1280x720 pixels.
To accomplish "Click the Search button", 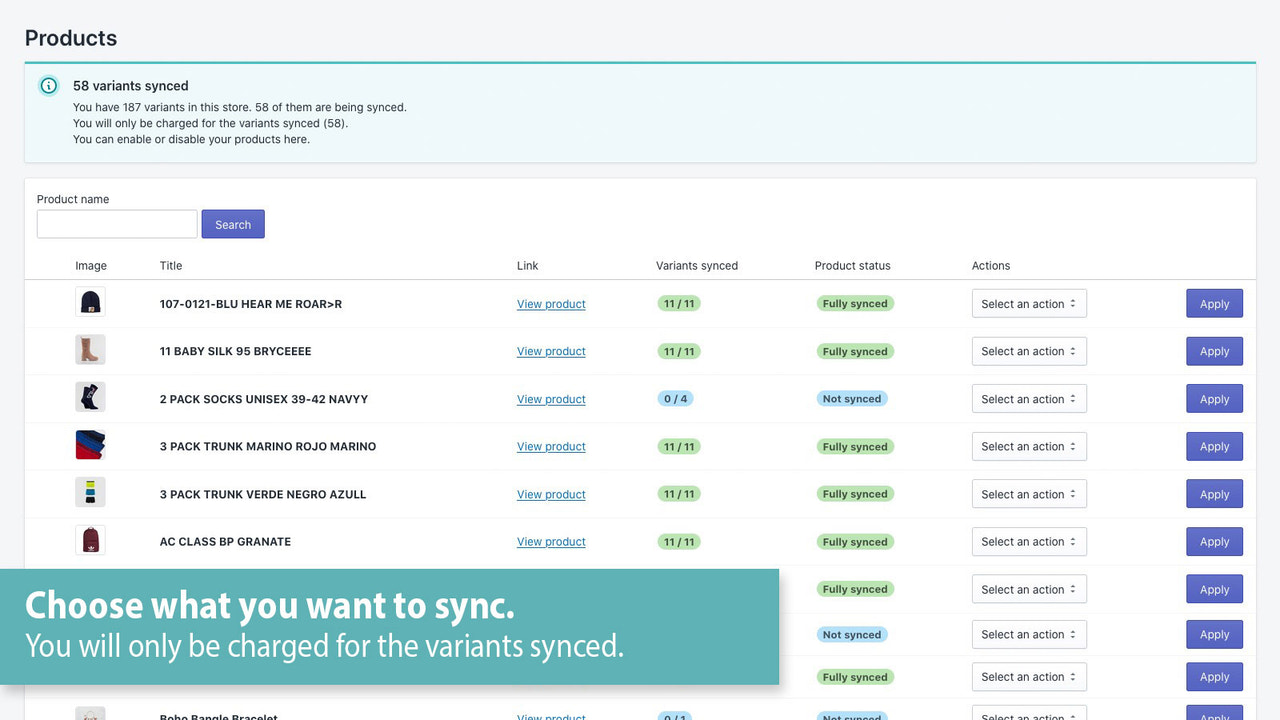I will (233, 224).
